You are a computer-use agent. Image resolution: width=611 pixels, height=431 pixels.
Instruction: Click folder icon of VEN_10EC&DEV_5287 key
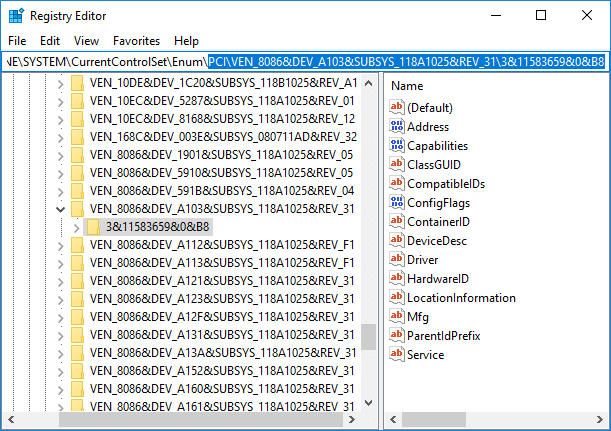click(x=77, y=101)
